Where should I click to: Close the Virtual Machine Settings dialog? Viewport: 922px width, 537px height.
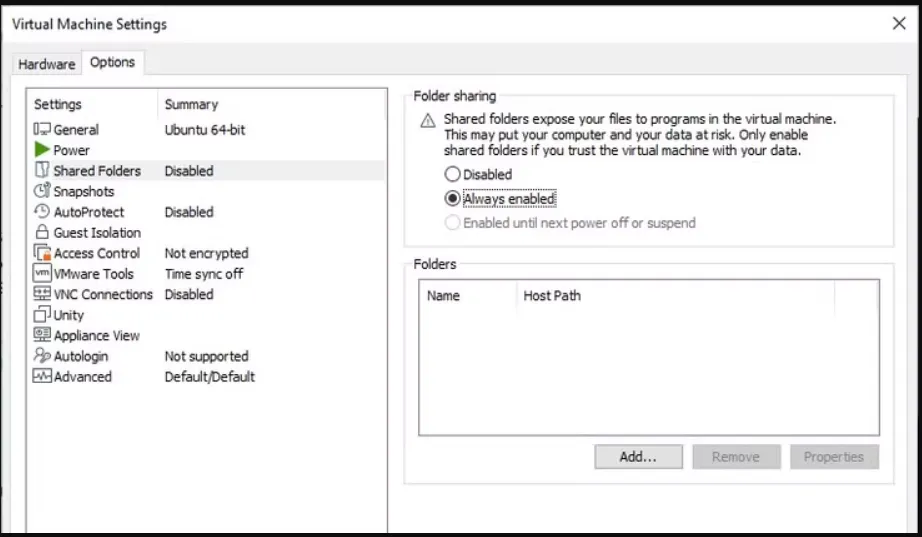pyautogui.click(x=898, y=24)
